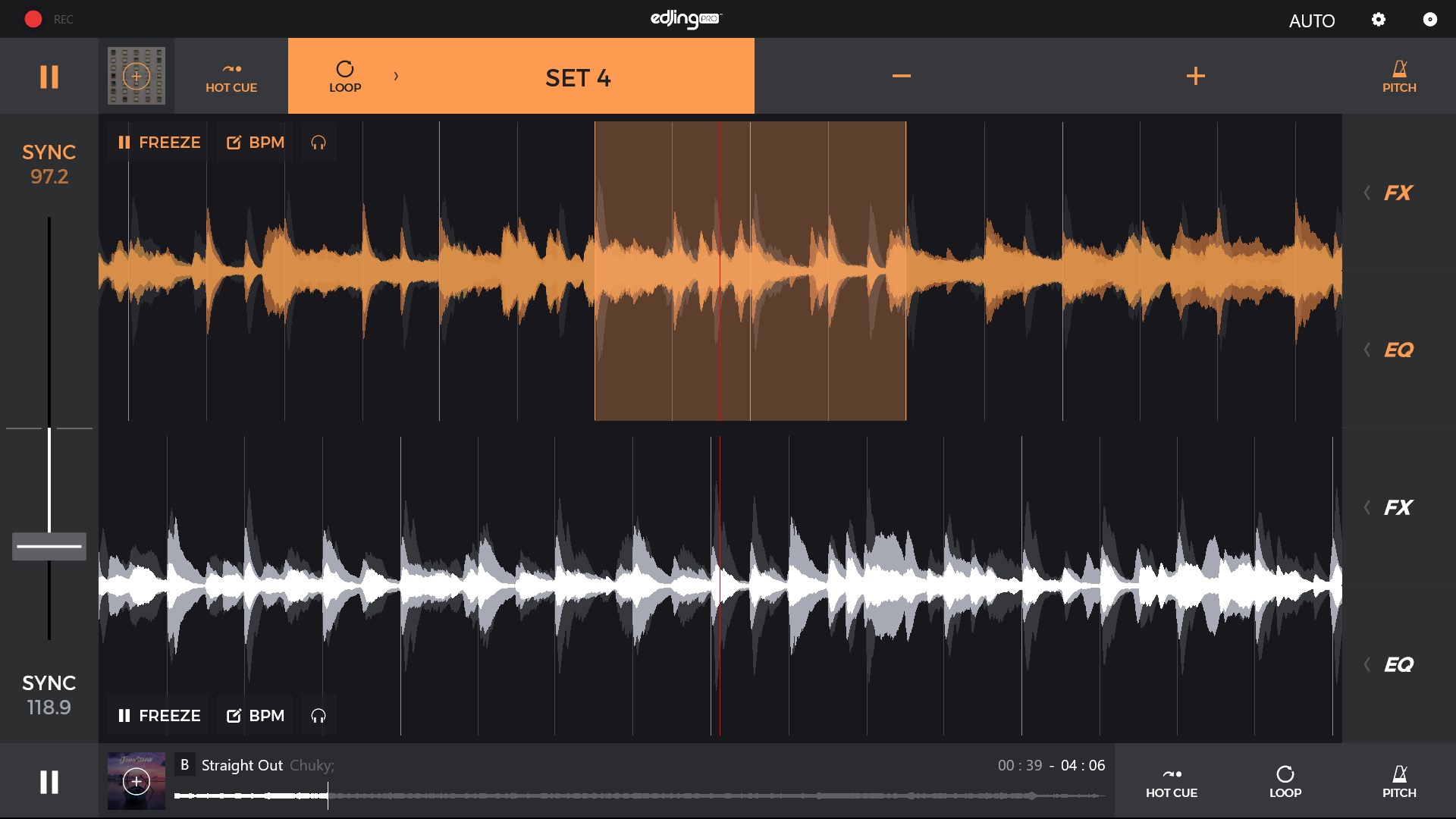
Task: Activate Pitch control for the top deck
Action: pyautogui.click(x=1399, y=76)
